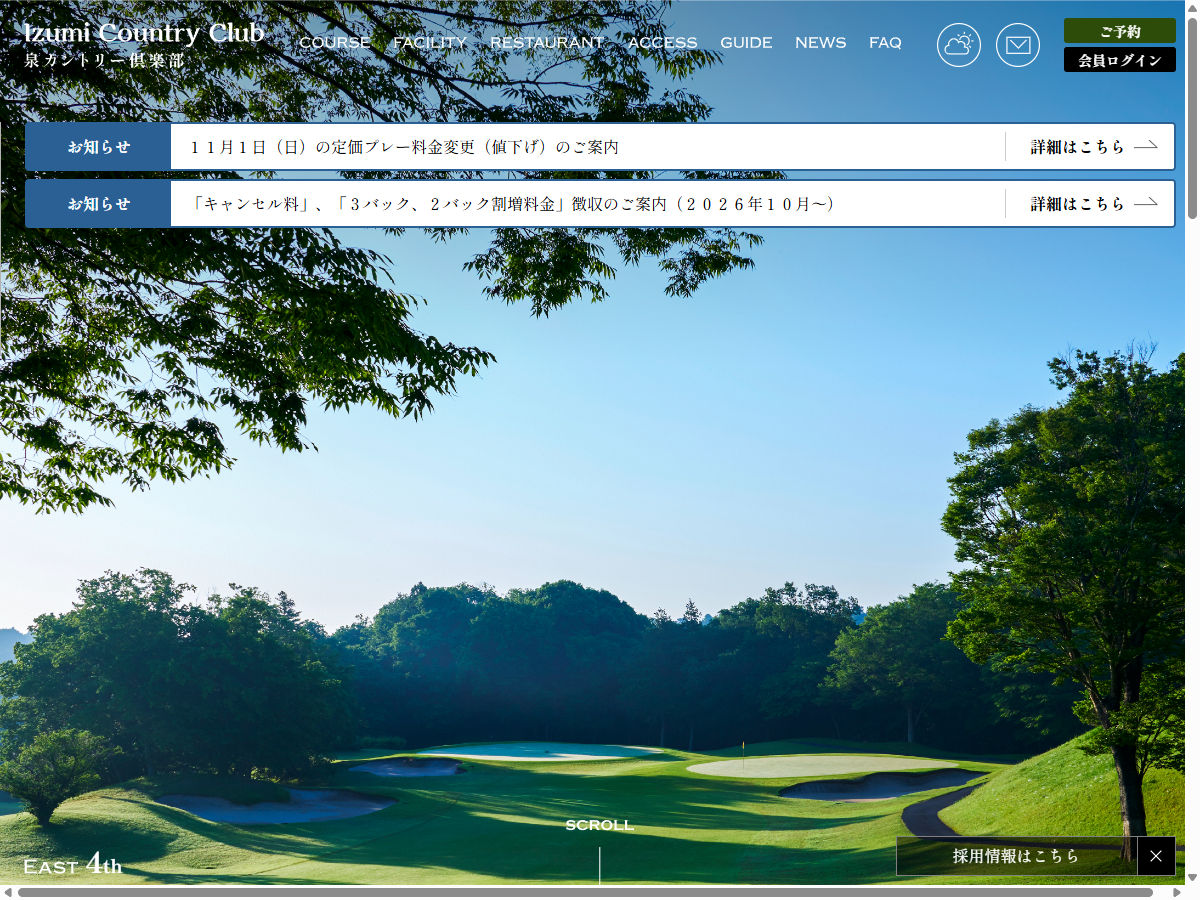Click the vertical scrollbar thumb
Image resolution: width=1200 pixels, height=900 pixels.
click(1192, 118)
